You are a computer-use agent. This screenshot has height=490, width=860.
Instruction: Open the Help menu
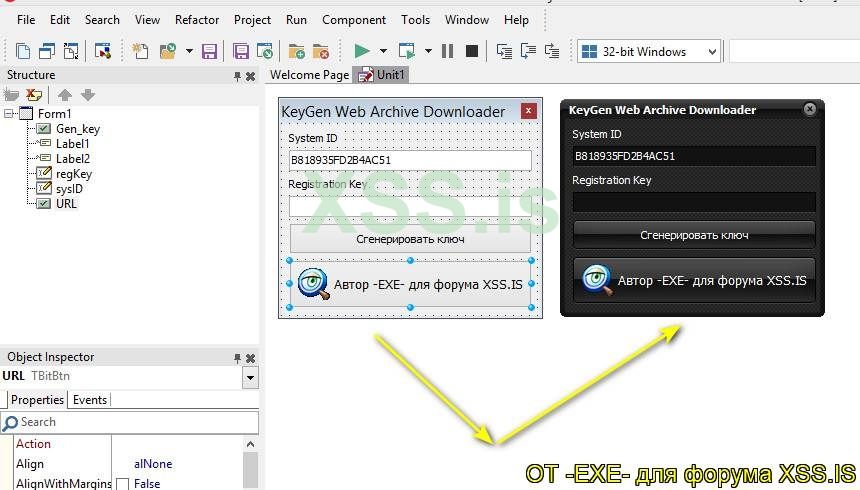click(x=516, y=20)
